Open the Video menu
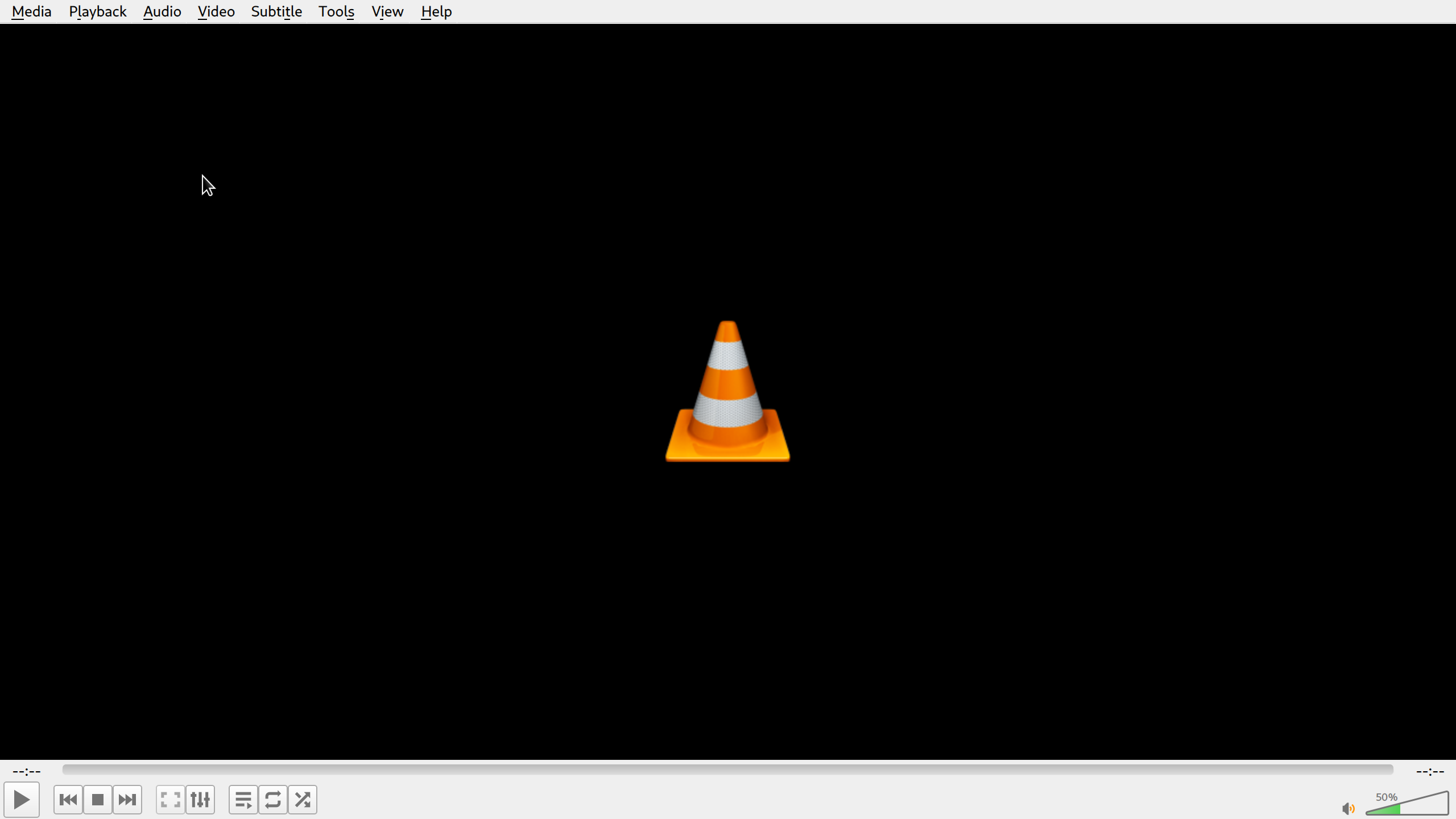Viewport: 1456px width, 819px height. point(216,11)
